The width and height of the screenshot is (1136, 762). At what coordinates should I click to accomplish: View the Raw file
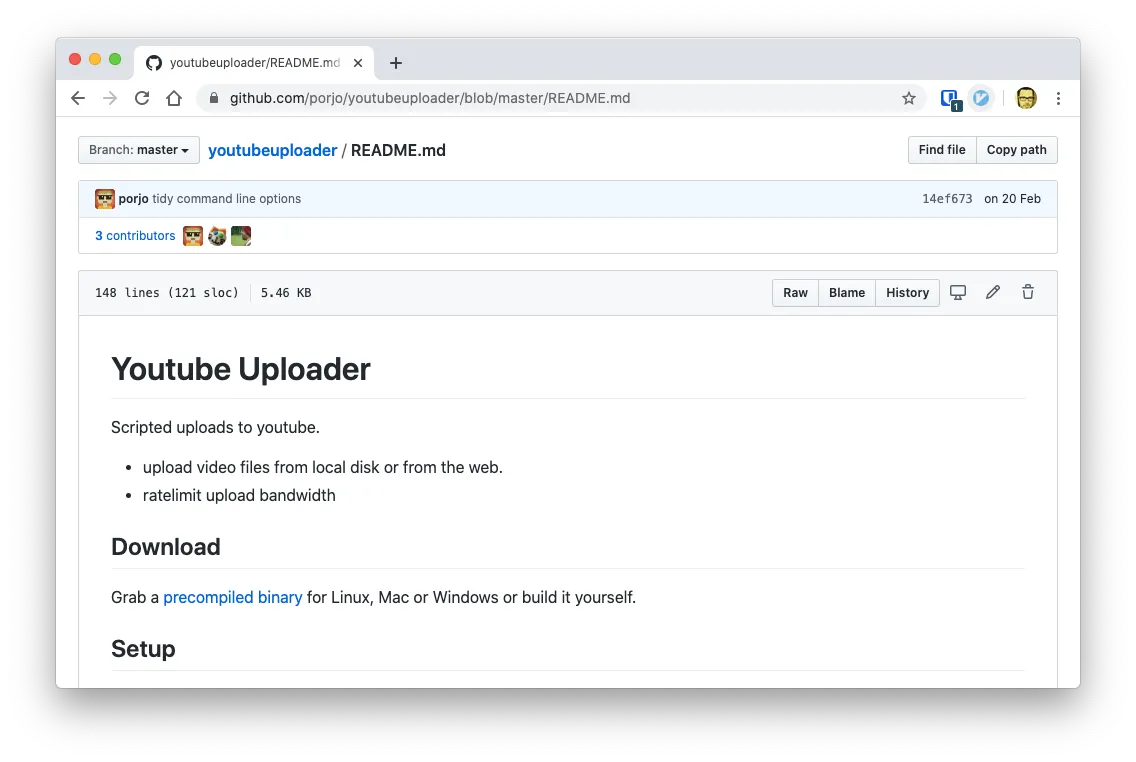click(795, 293)
